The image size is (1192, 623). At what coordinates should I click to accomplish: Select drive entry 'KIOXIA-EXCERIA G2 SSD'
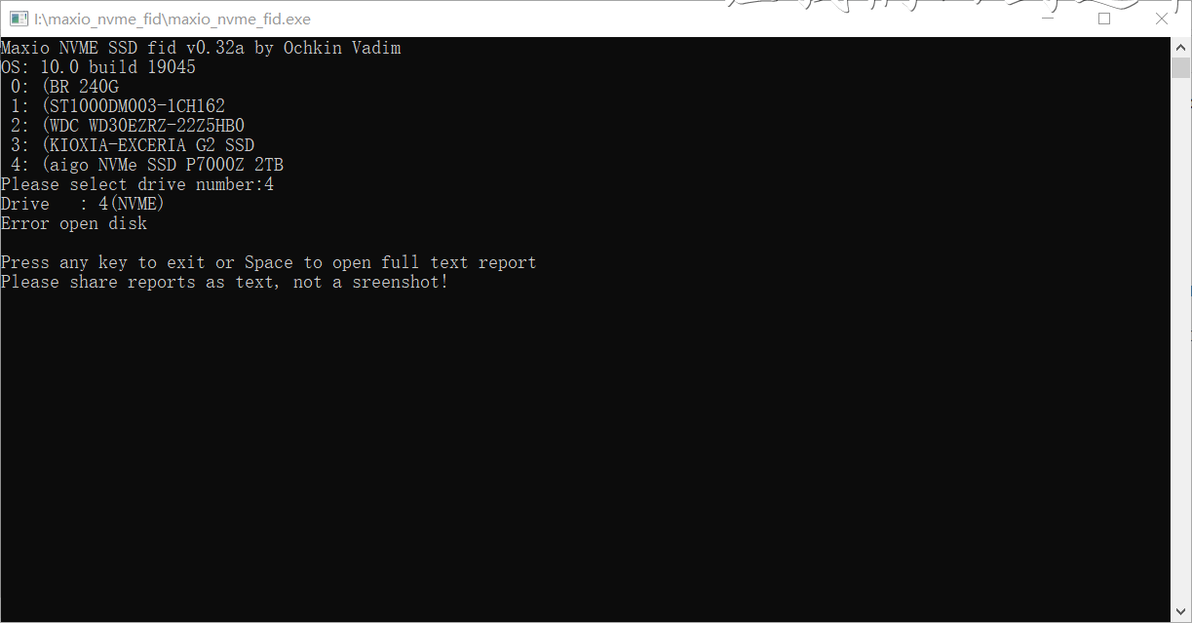tap(132, 145)
